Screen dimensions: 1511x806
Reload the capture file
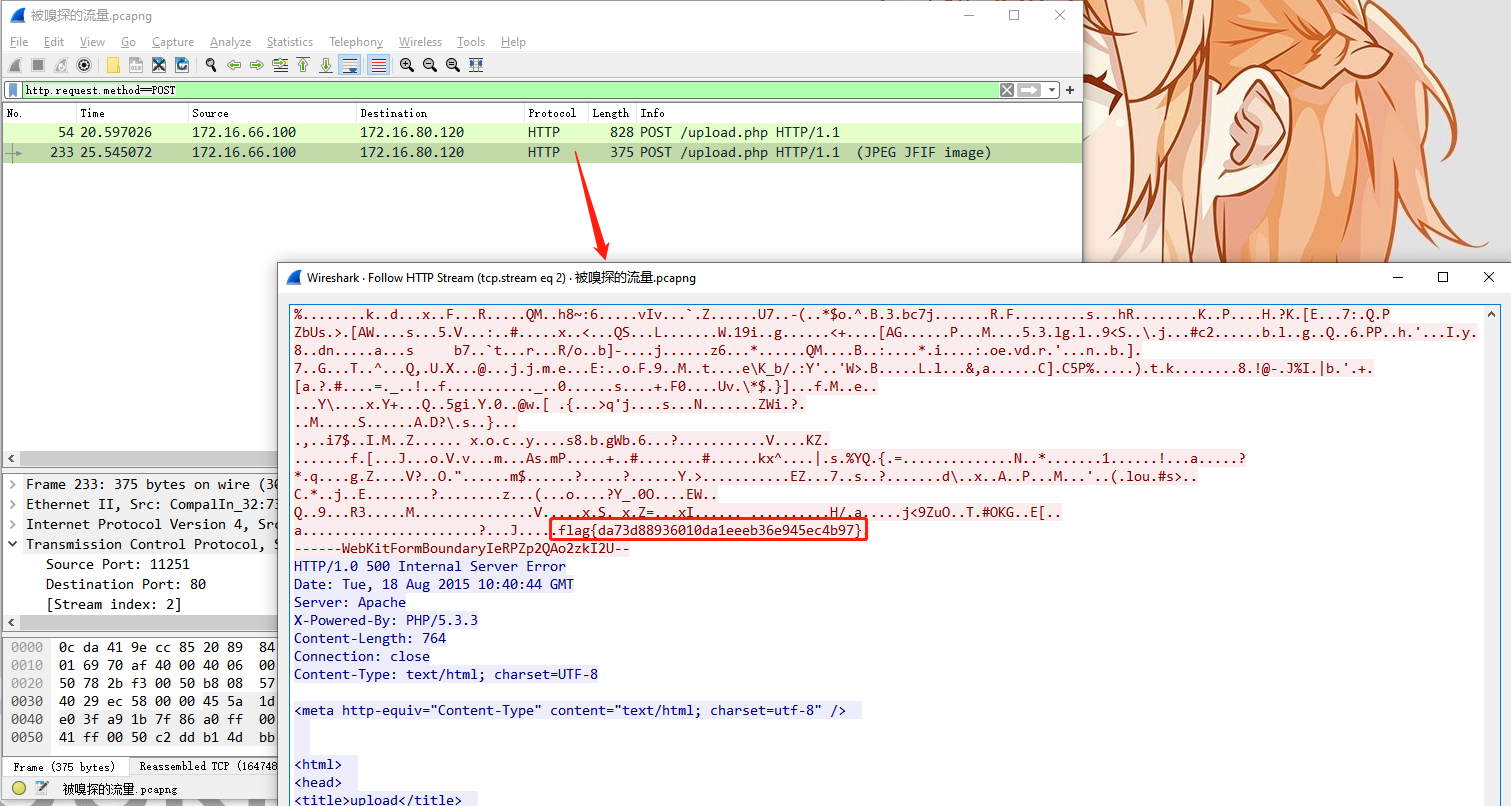tap(182, 65)
